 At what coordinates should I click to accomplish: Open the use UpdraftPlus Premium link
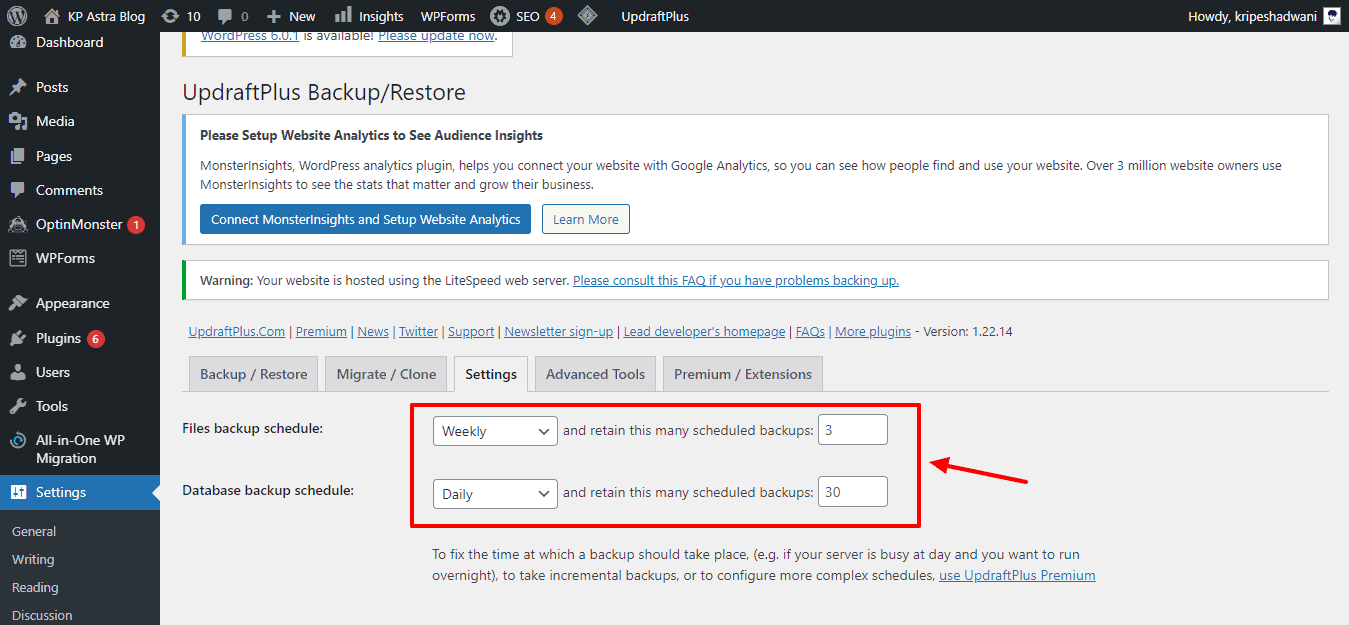click(x=1016, y=575)
